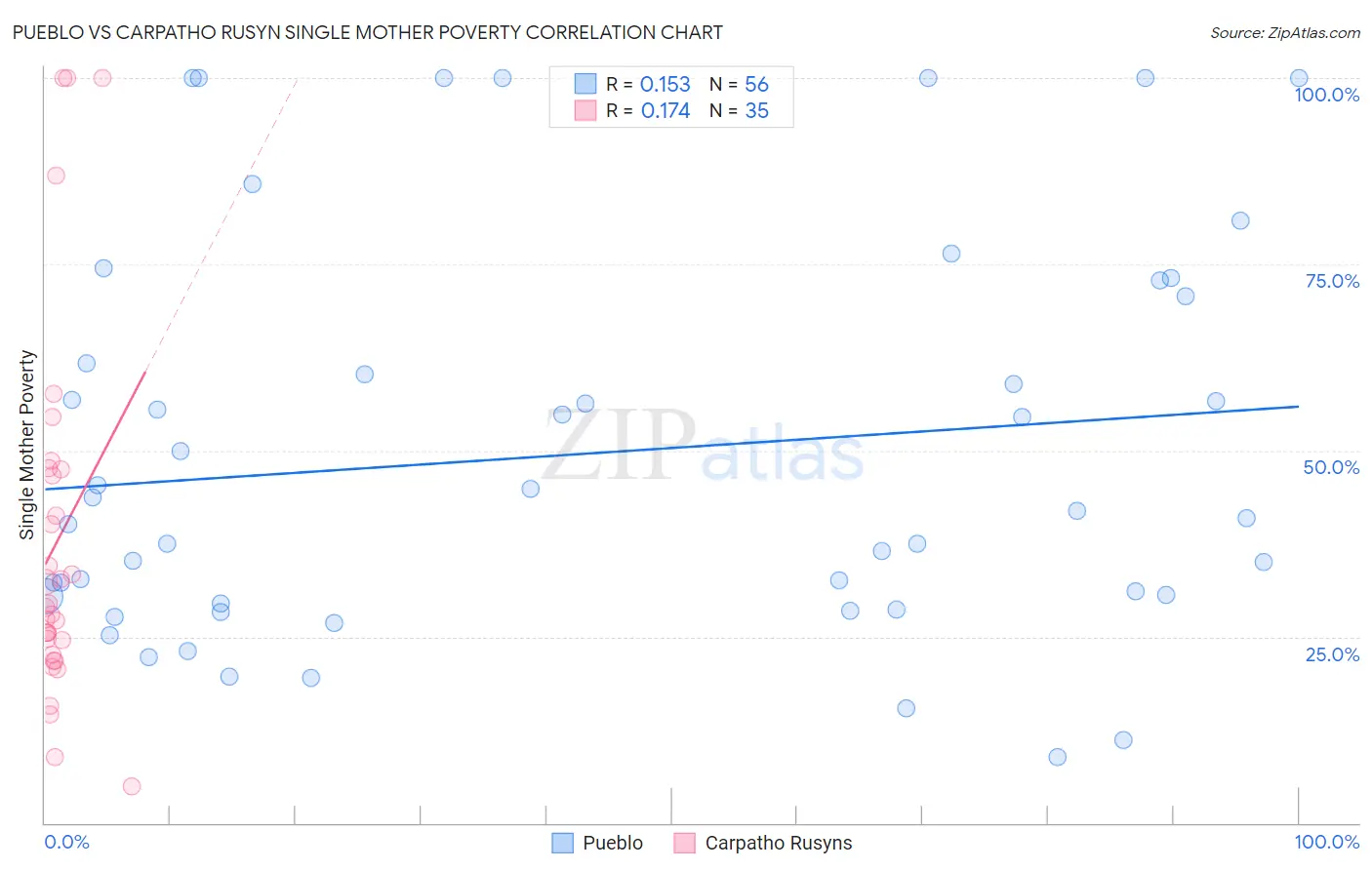
Task: Click the pink Carpatho Rusyns legend swatch
Action: [684, 843]
